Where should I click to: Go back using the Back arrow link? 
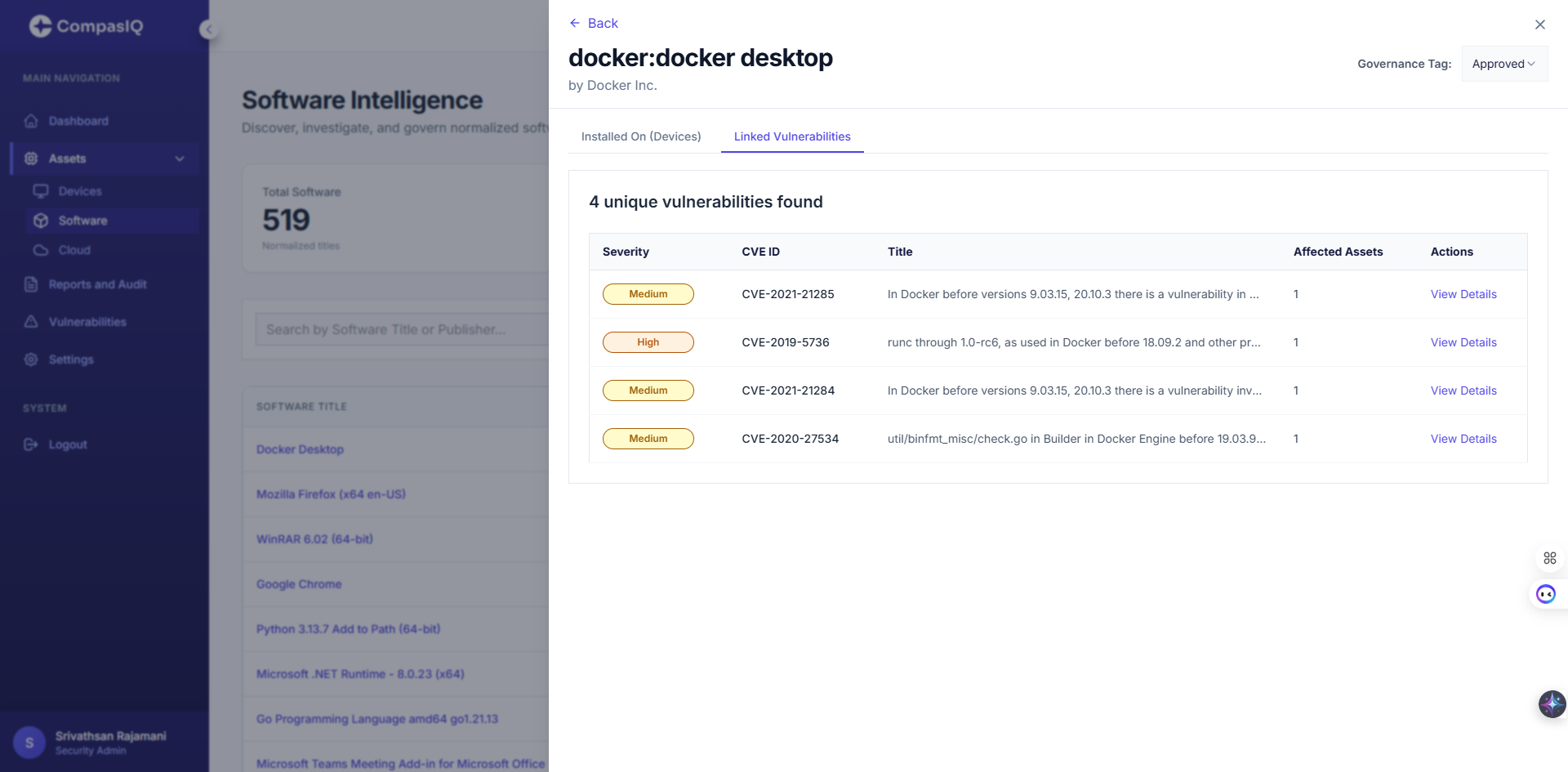tap(594, 23)
